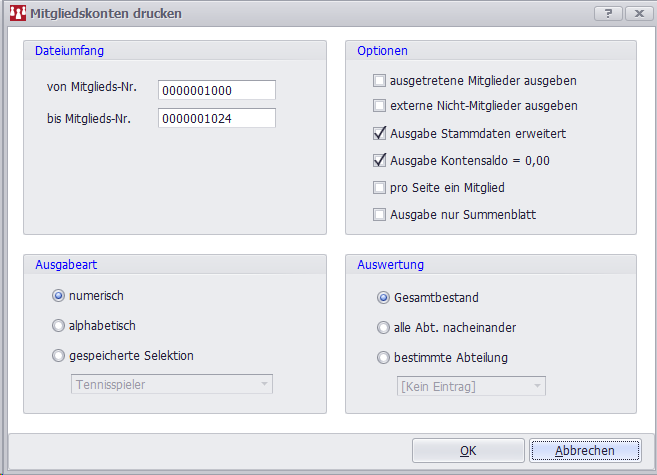Select numerisch output type

[x=59, y=296]
